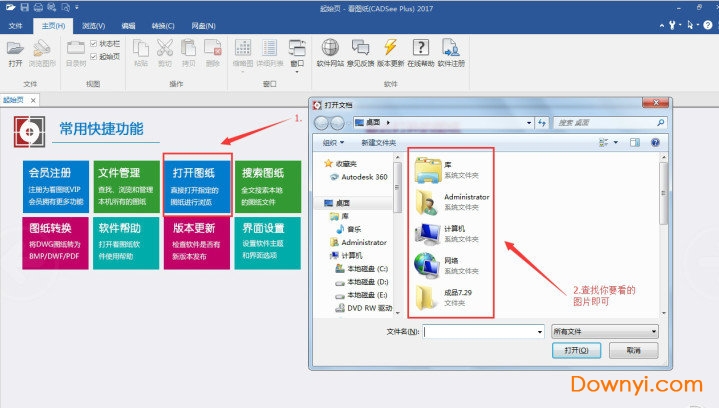Click the save icon in quick access toolbar
The image size is (719, 408).
[x=25, y=7]
